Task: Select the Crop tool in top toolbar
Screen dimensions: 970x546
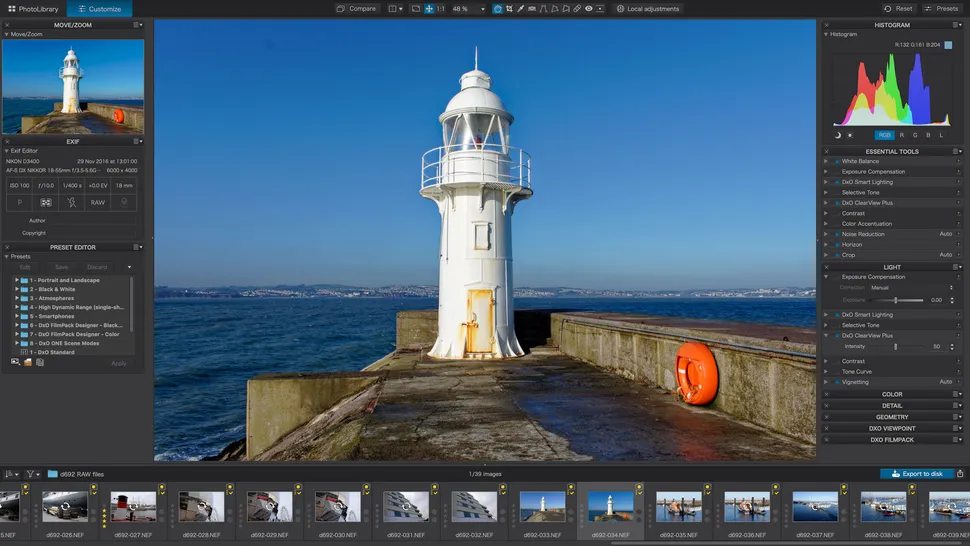Action: (510, 9)
